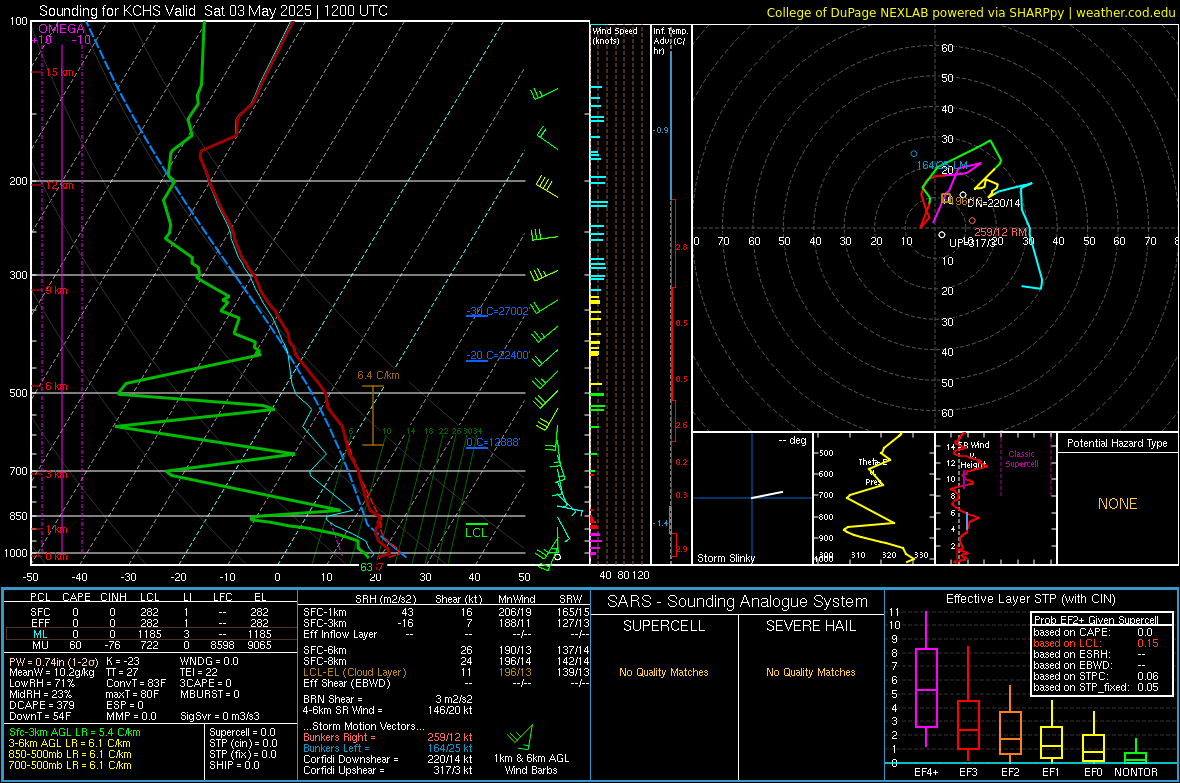
Task: Click the sounding title for KCHS
Action: click(x=213, y=11)
